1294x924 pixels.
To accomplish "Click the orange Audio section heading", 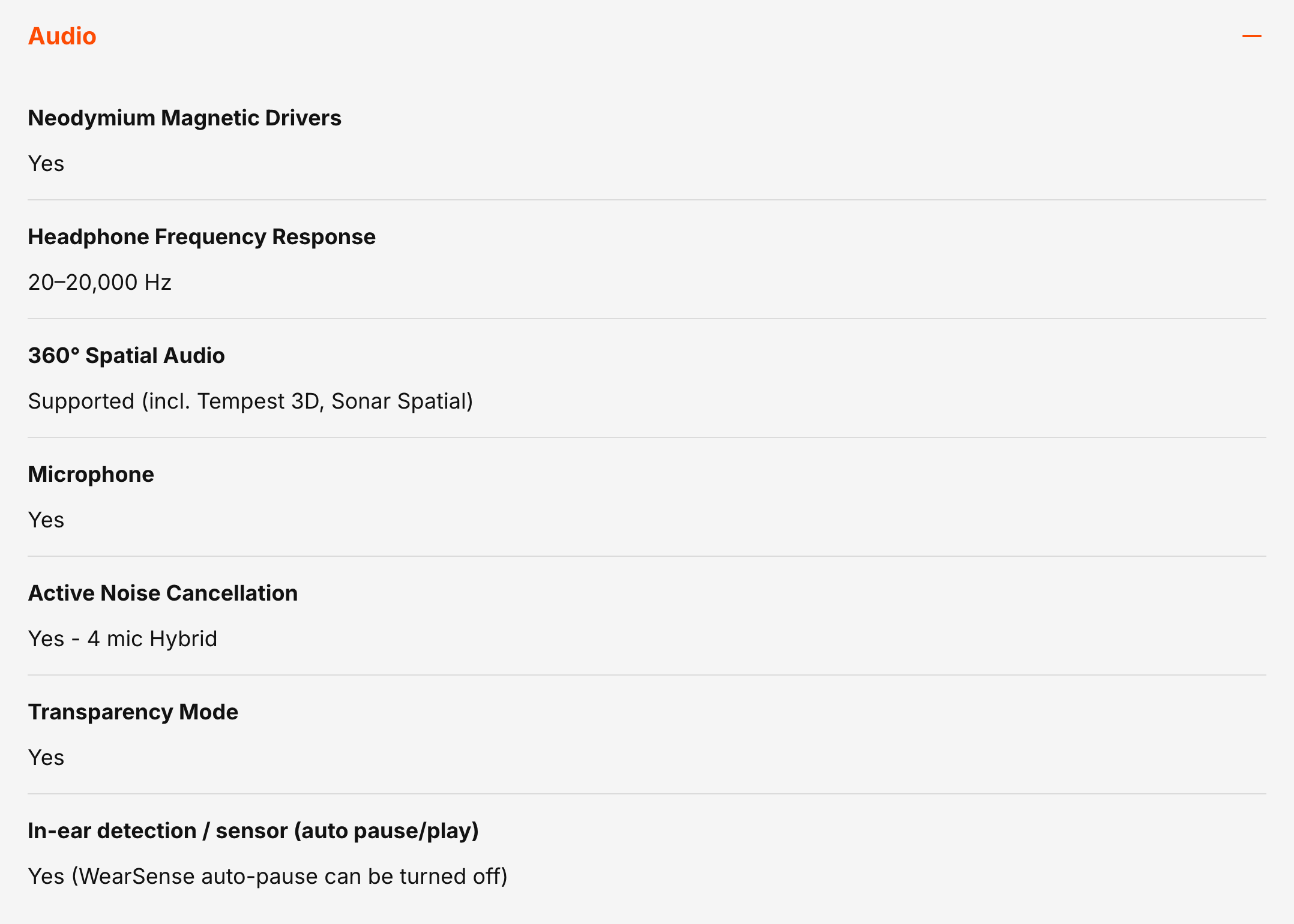I will coord(62,36).
